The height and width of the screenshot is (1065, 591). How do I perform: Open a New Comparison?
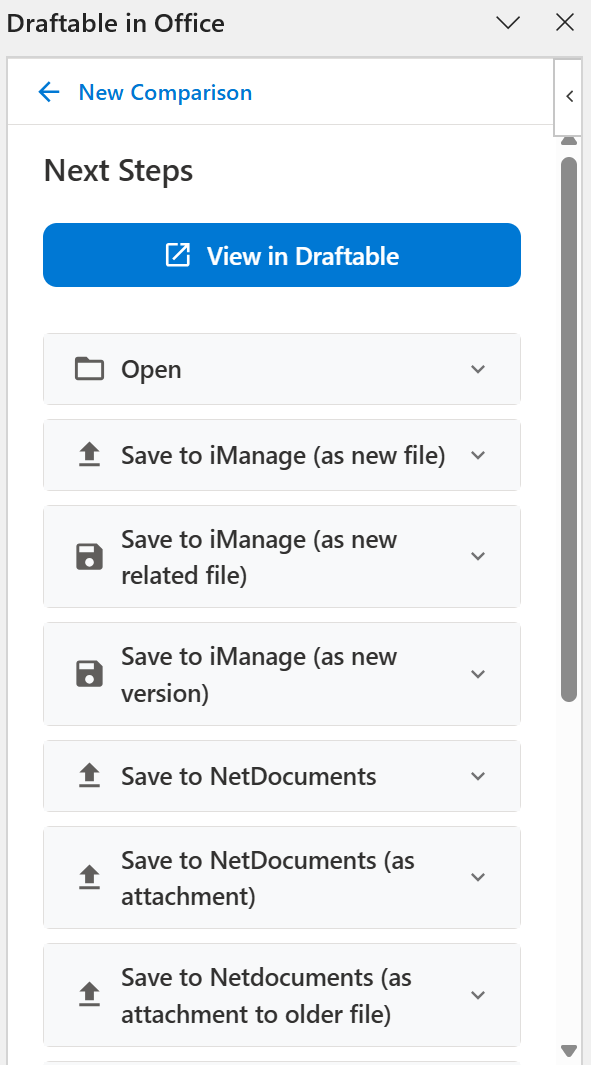coord(165,92)
